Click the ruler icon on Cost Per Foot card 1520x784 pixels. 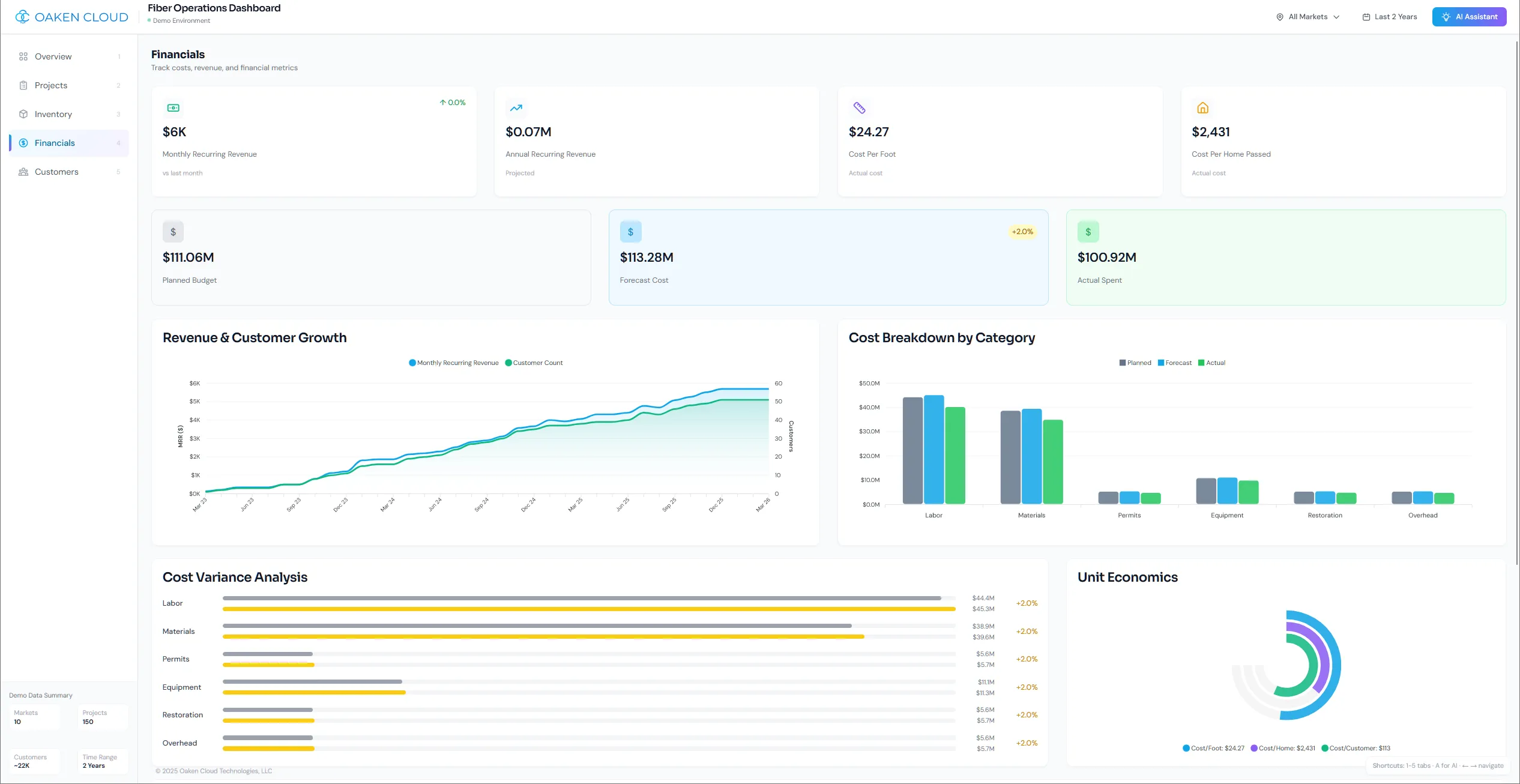[860, 108]
